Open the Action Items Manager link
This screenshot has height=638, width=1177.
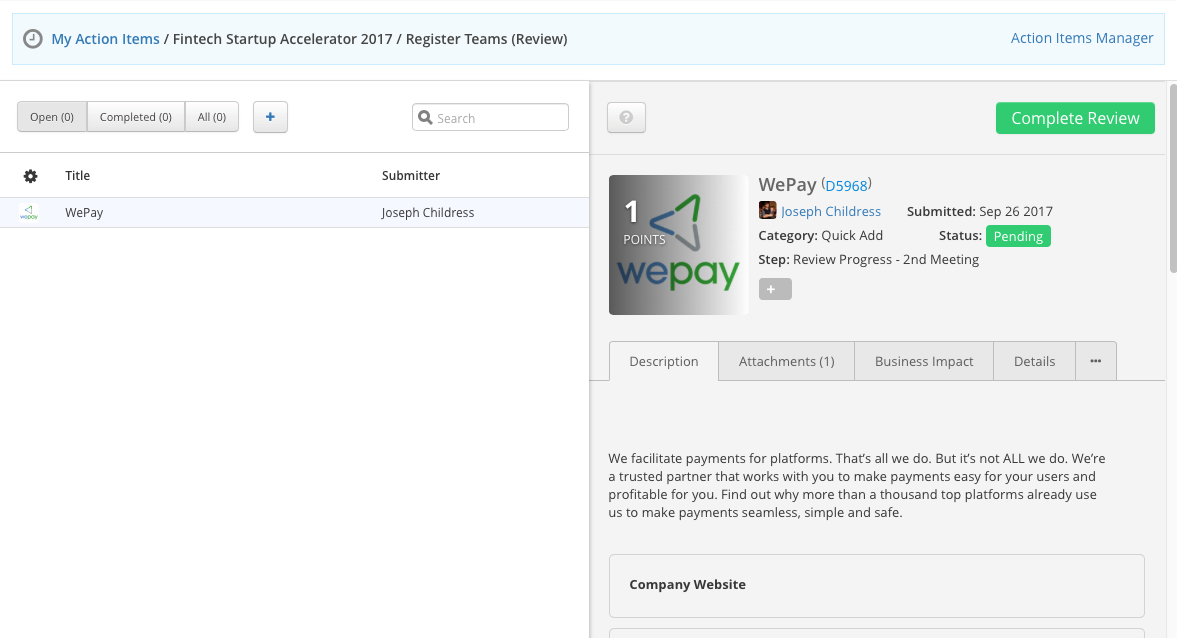pos(1082,38)
